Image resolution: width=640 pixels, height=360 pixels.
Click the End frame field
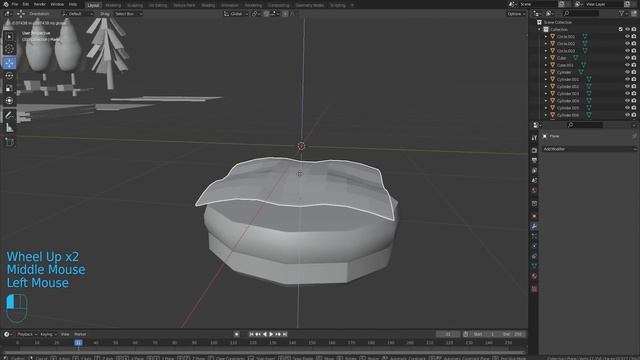coord(512,334)
